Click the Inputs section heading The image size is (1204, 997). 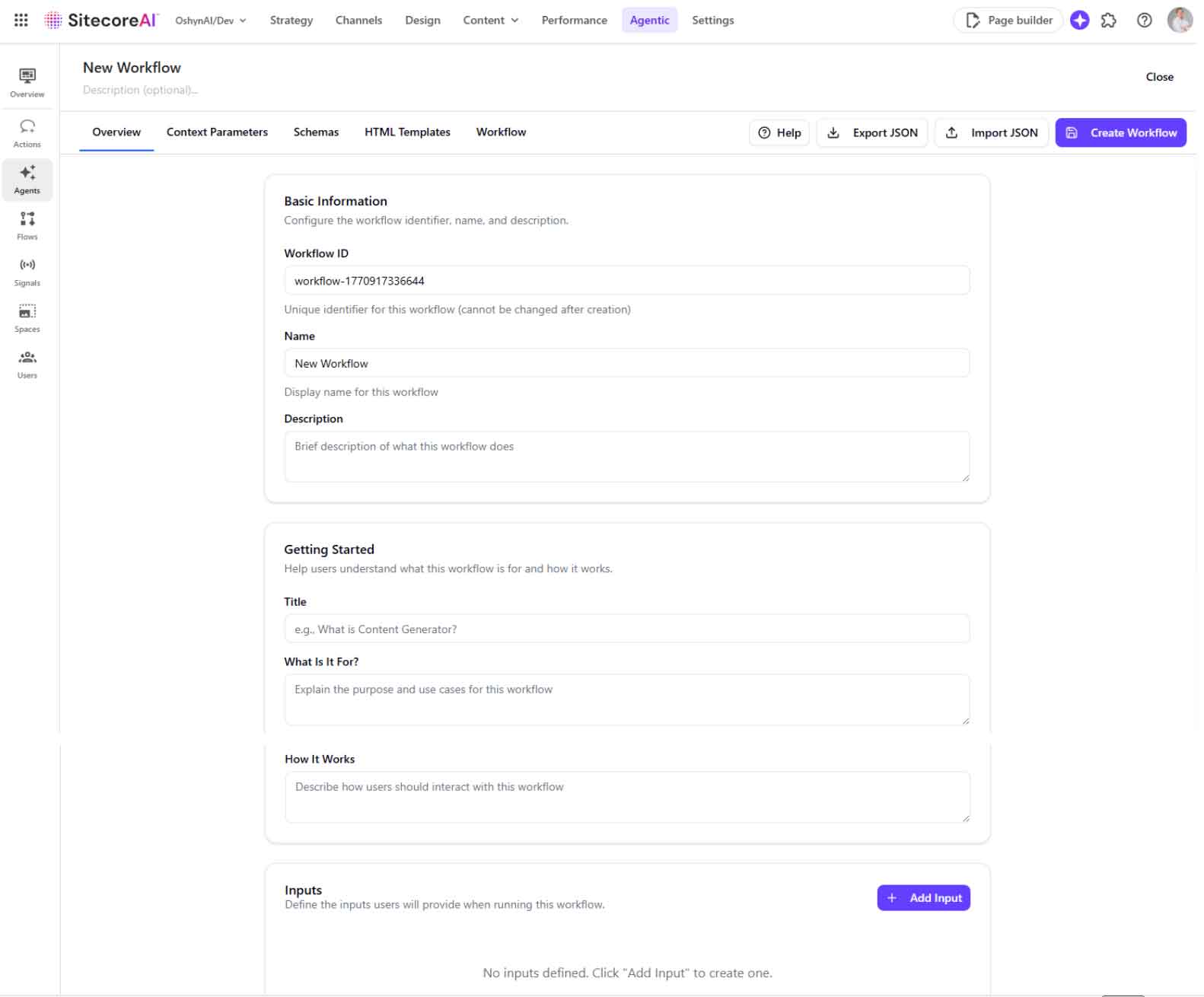click(x=303, y=890)
